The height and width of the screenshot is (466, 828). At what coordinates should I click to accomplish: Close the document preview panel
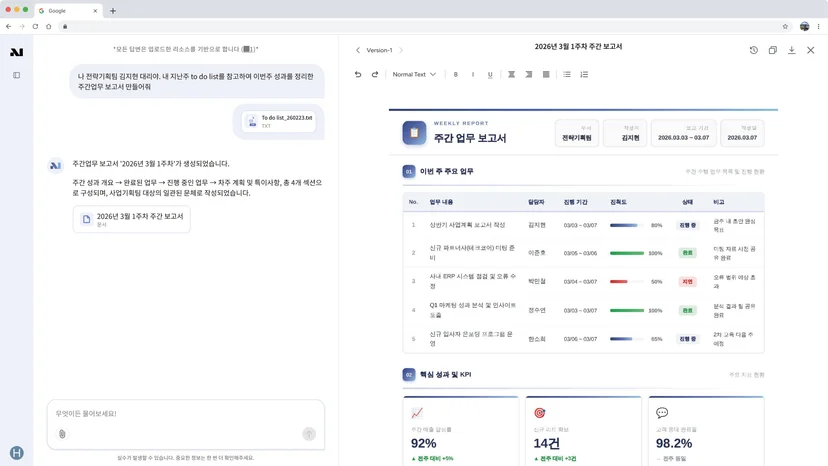[811, 50]
